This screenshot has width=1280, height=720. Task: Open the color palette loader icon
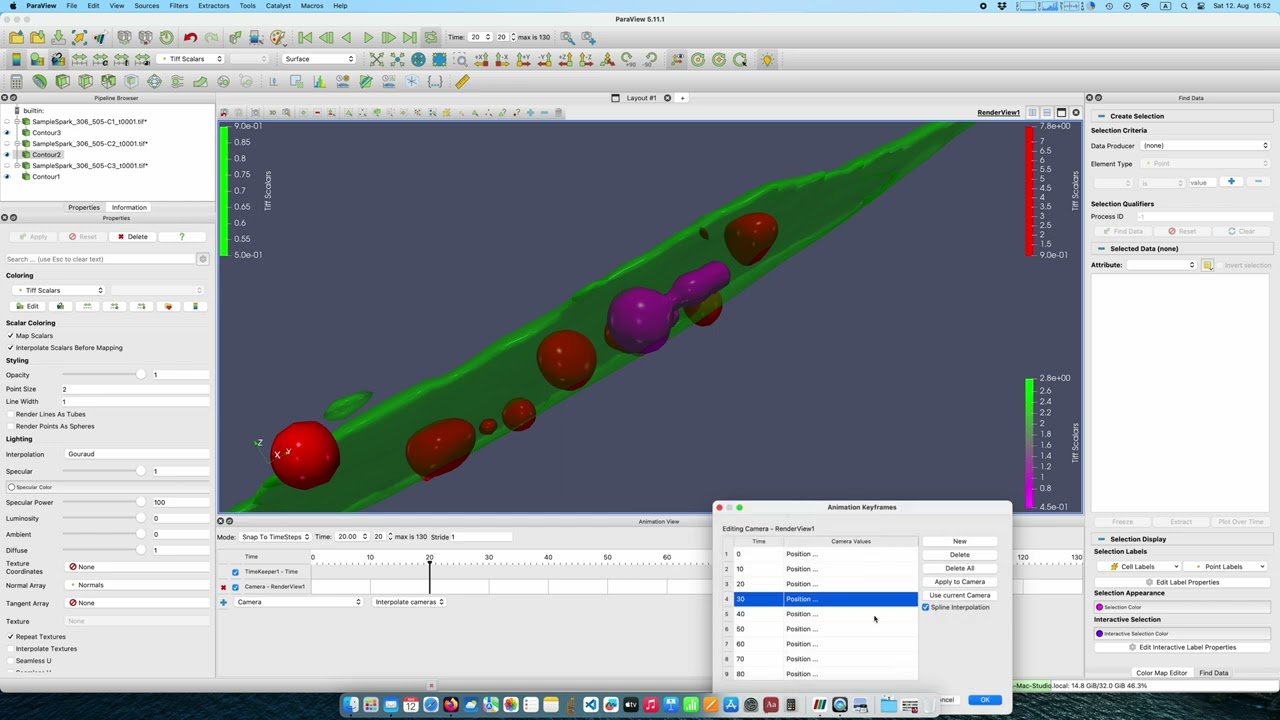(278, 37)
